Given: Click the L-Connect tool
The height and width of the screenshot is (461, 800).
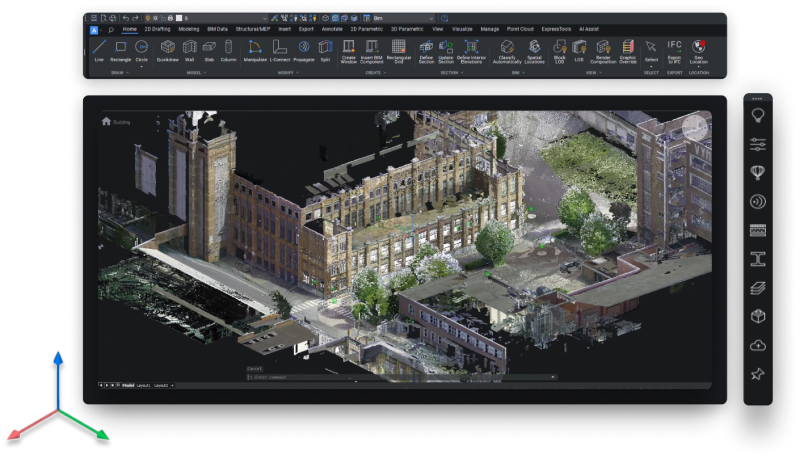Looking at the screenshot, I should (x=280, y=49).
